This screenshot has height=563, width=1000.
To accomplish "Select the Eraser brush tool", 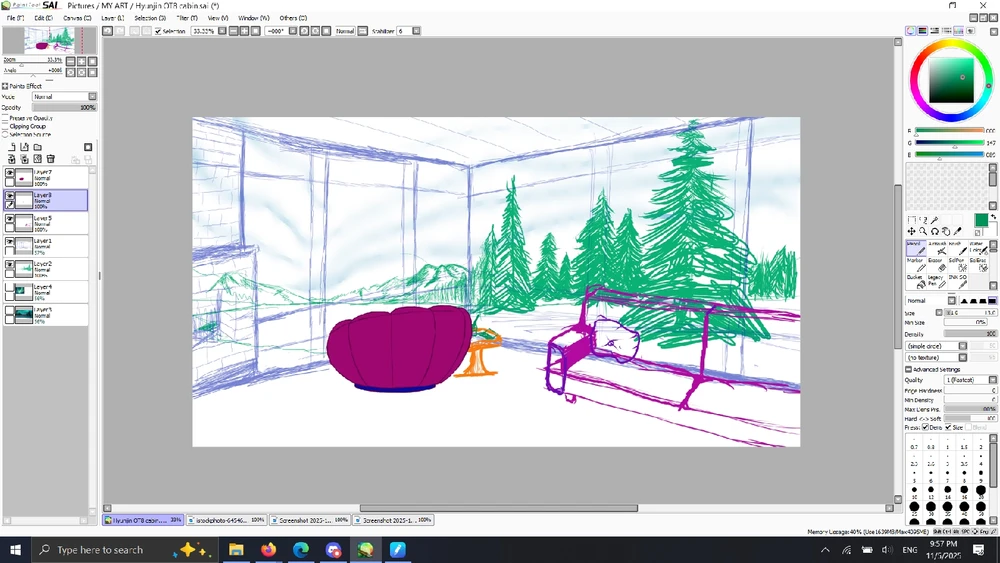I will (936, 265).
